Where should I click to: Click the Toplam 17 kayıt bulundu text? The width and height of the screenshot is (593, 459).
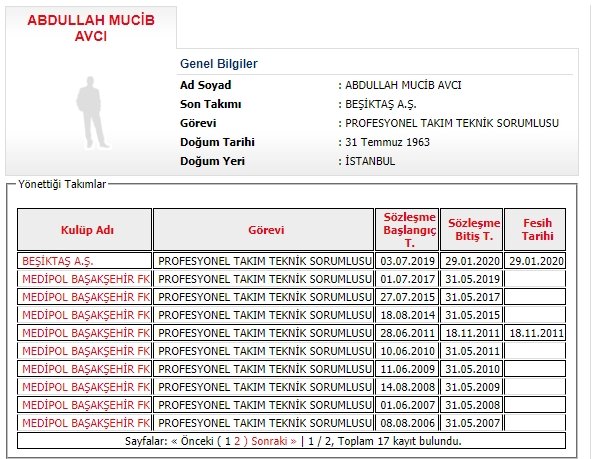click(399, 441)
